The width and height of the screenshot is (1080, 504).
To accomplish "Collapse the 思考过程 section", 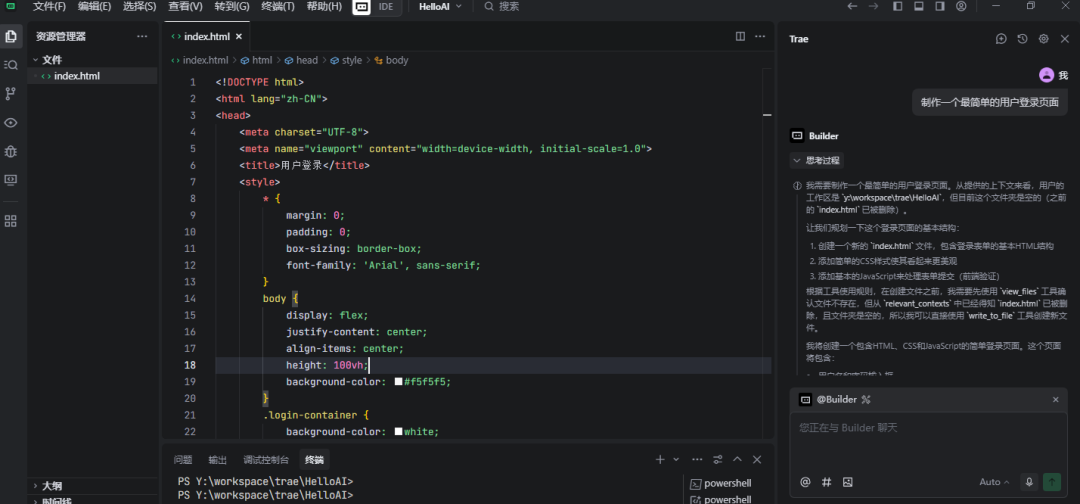I will pos(816,160).
